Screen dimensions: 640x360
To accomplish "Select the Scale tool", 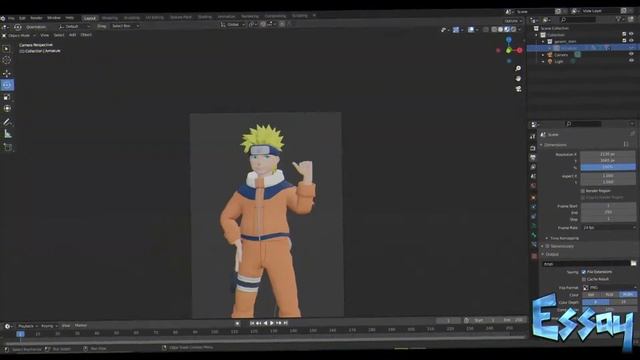I will point(7,97).
